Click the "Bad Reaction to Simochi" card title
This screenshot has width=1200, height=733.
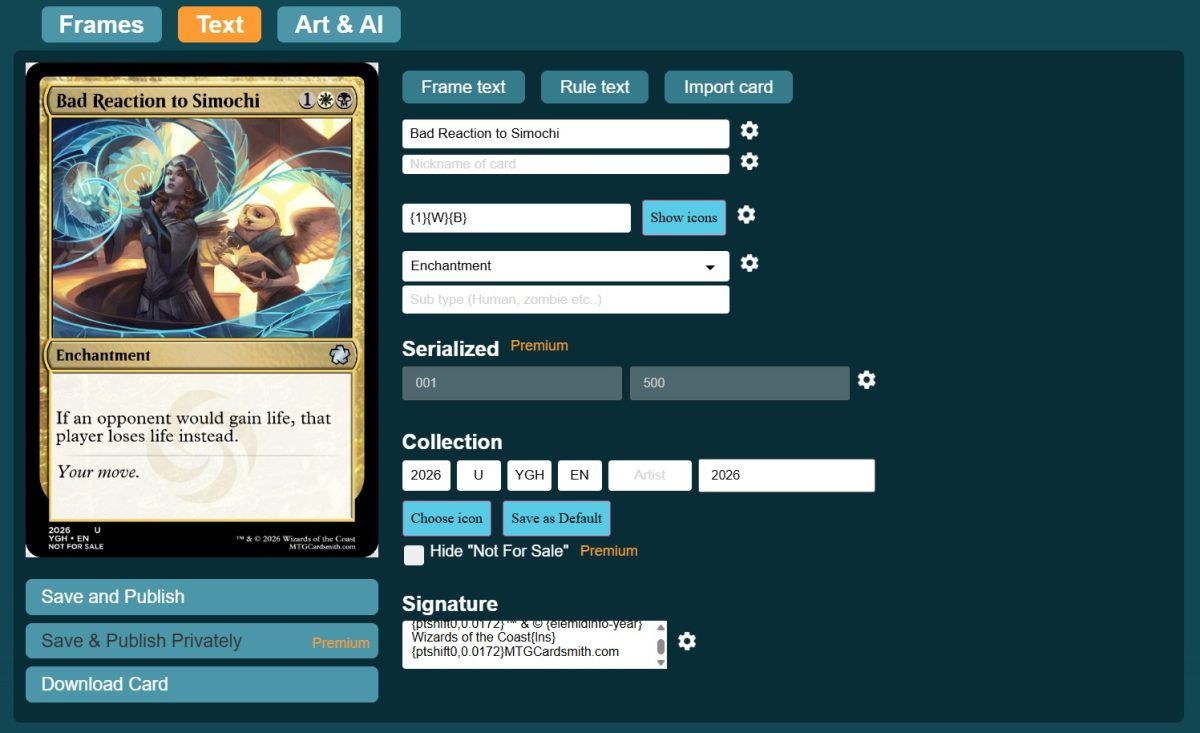click(158, 101)
